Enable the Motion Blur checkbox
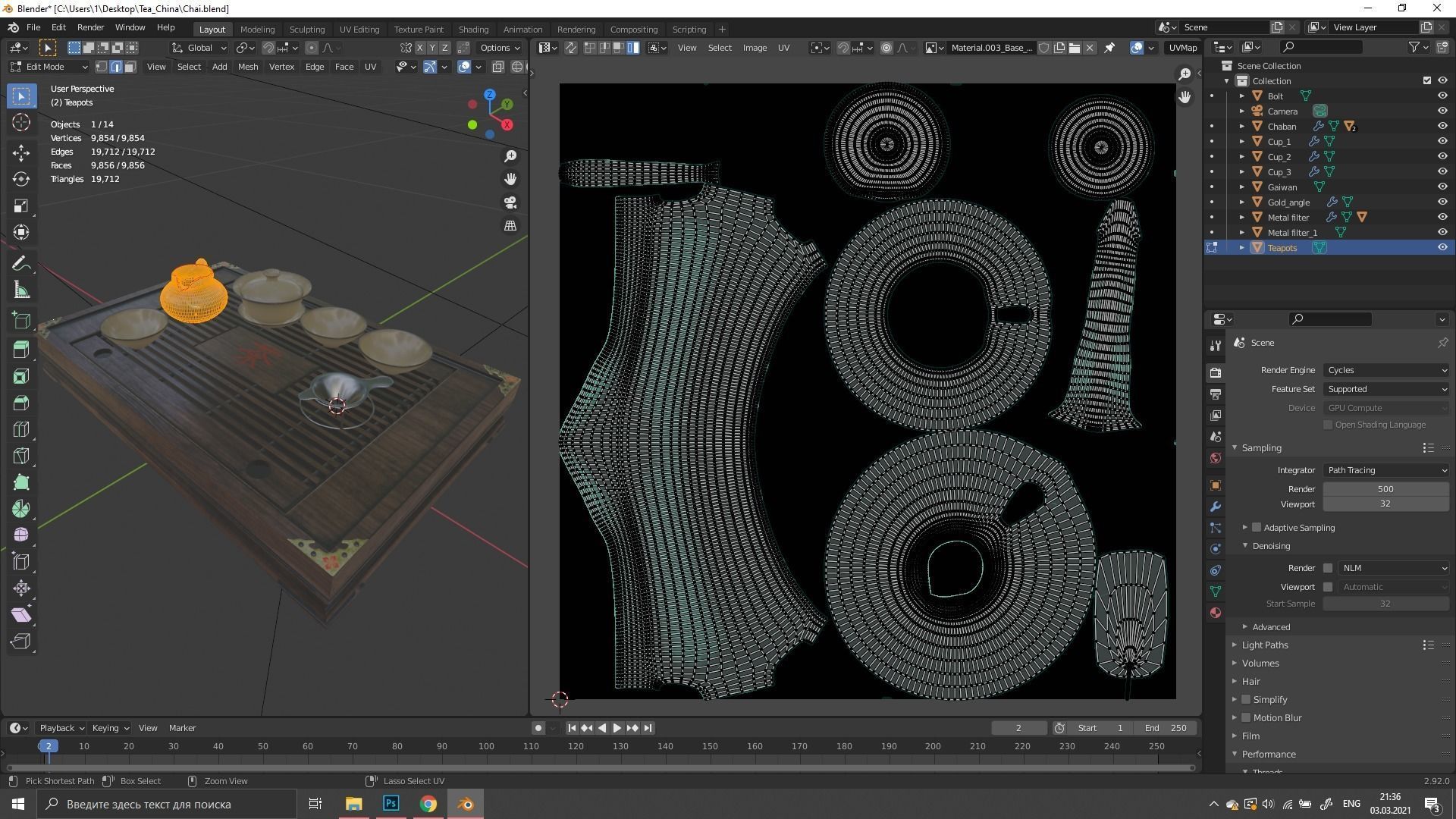The image size is (1456, 819). pos(1246,717)
